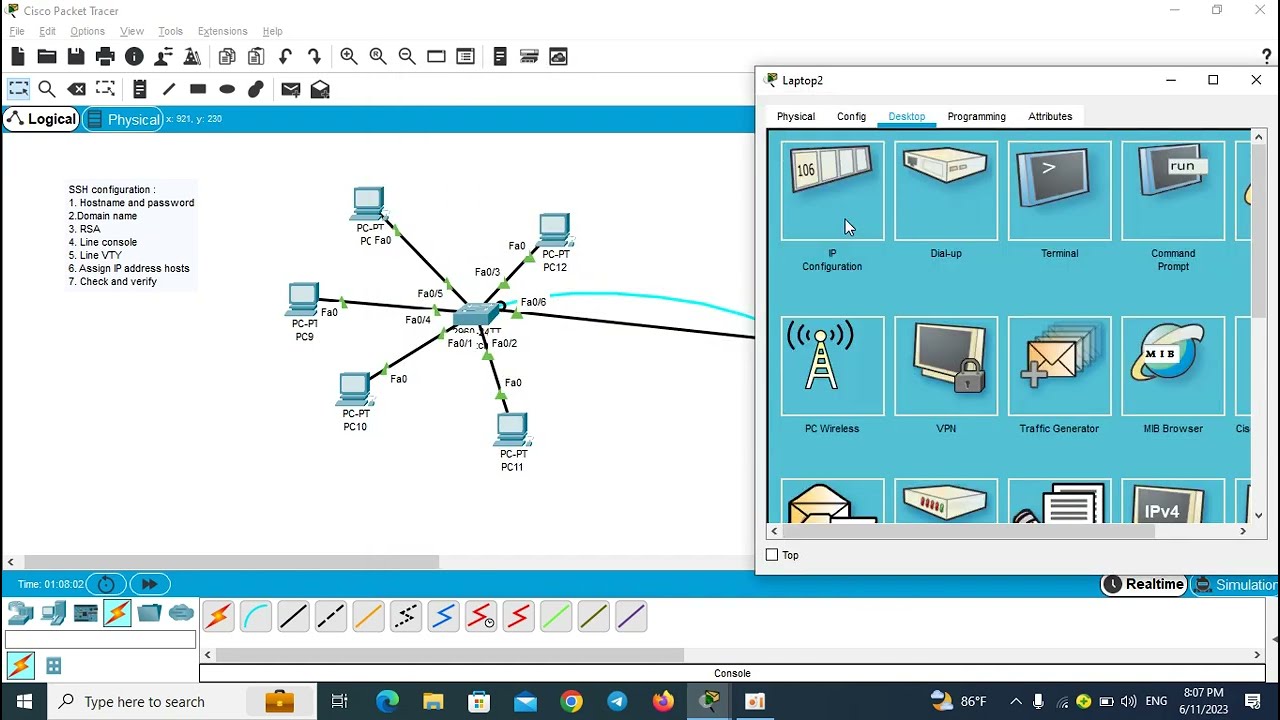Select the console cable connection
The image size is (1280, 720).
(256, 617)
